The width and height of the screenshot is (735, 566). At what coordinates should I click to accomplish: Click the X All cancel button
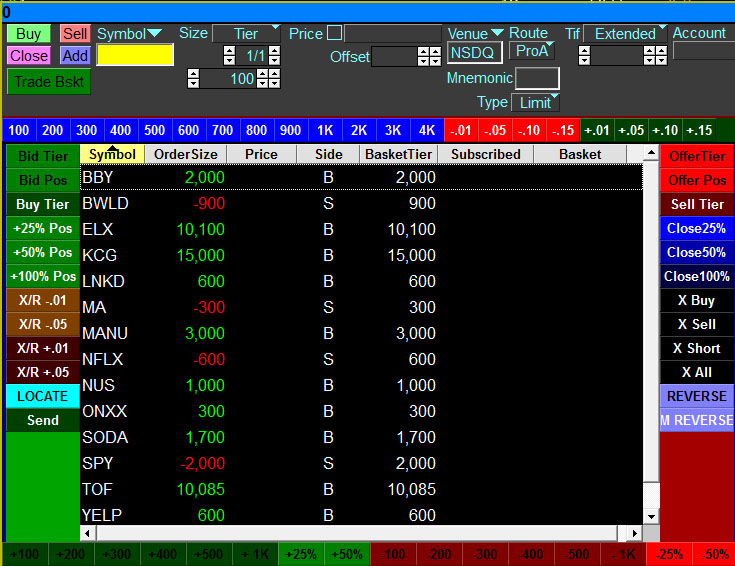click(x=697, y=372)
